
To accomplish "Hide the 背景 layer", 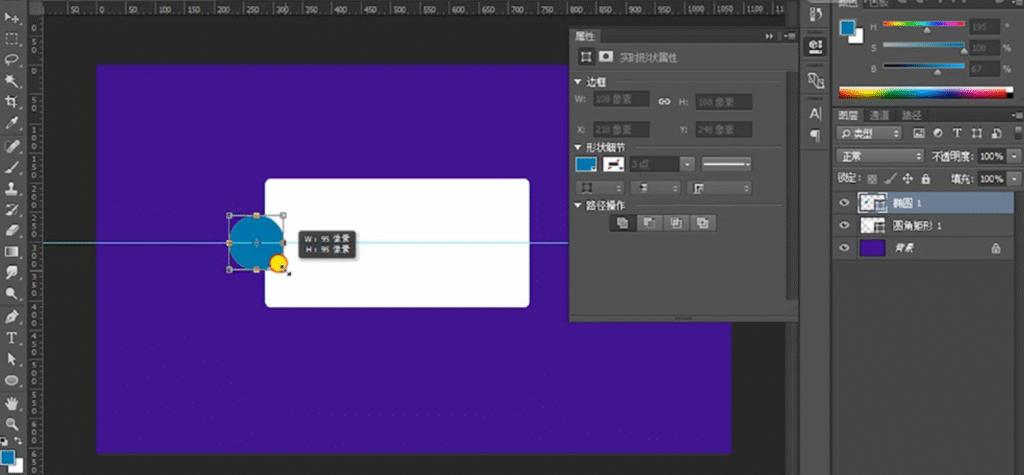I will tap(844, 248).
